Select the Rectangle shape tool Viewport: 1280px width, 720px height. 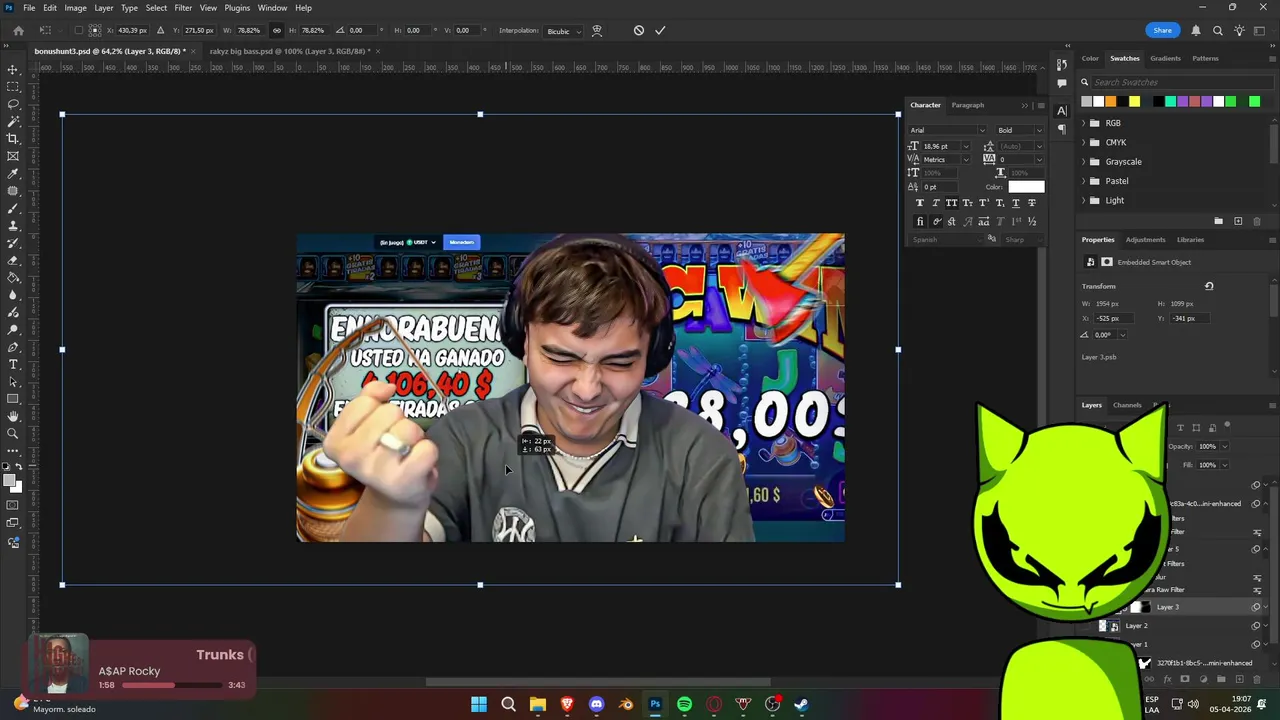13,399
